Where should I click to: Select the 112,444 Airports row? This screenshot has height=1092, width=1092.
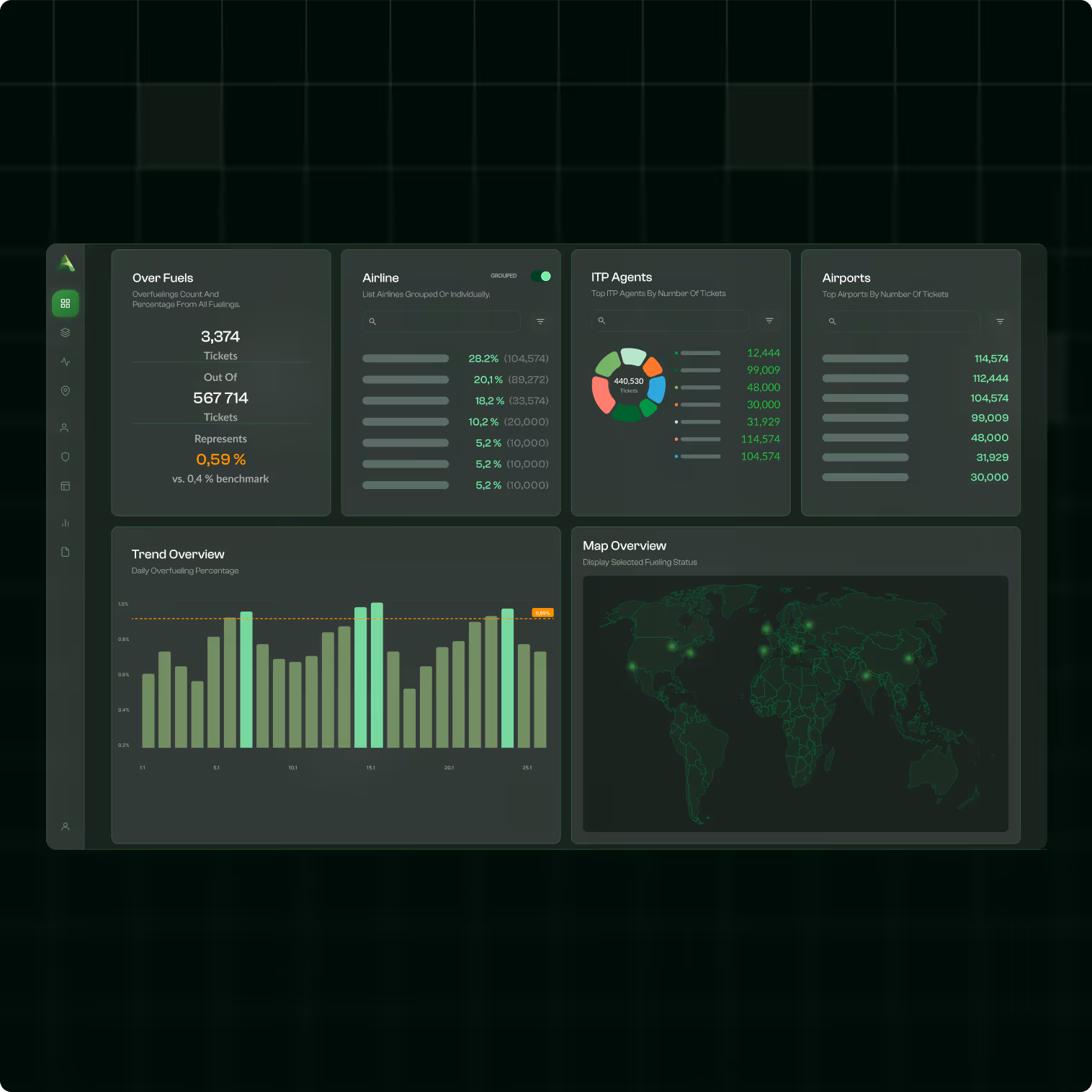coord(916,378)
